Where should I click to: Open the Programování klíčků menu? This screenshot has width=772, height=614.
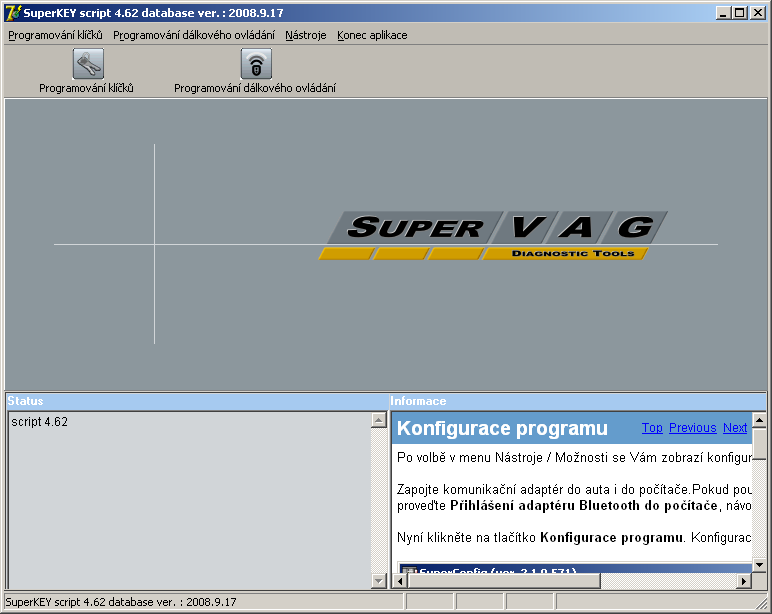click(x=56, y=35)
